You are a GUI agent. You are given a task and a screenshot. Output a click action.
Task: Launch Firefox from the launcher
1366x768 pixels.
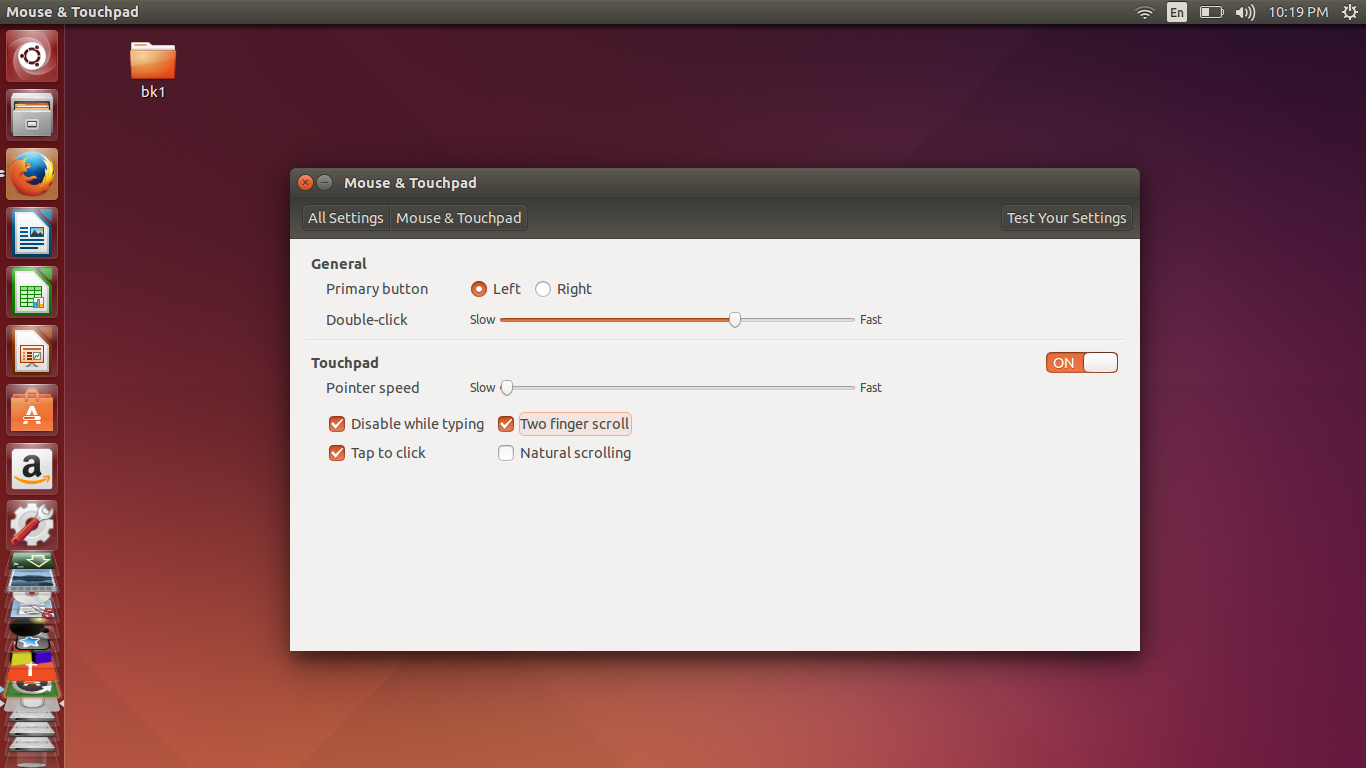click(x=32, y=173)
